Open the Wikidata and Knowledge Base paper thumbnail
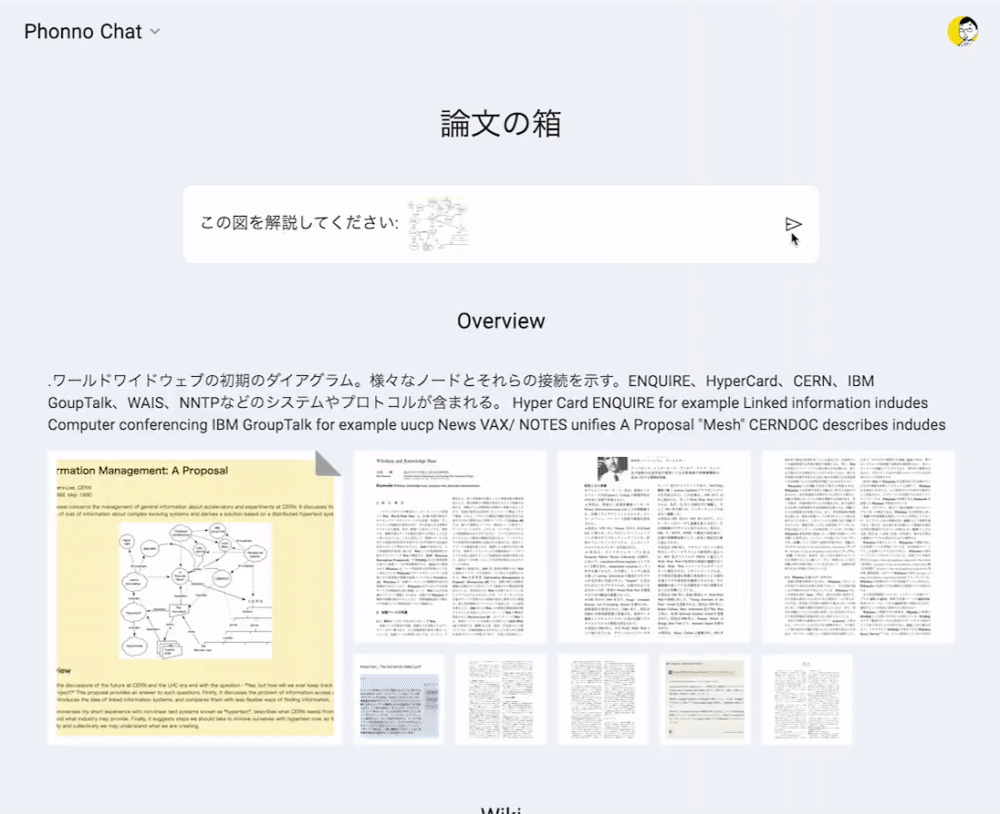Screen dimensions: 1000x814 [x=450, y=547]
